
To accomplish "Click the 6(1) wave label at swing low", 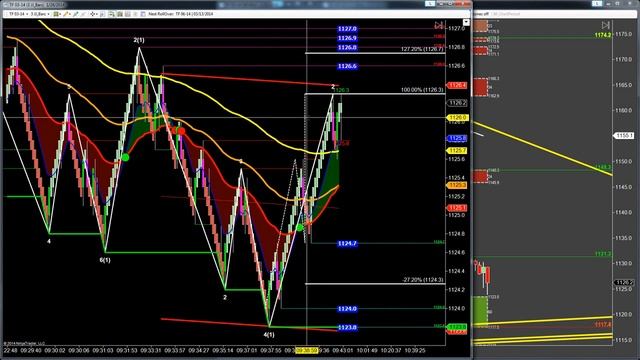I will tap(105, 260).
